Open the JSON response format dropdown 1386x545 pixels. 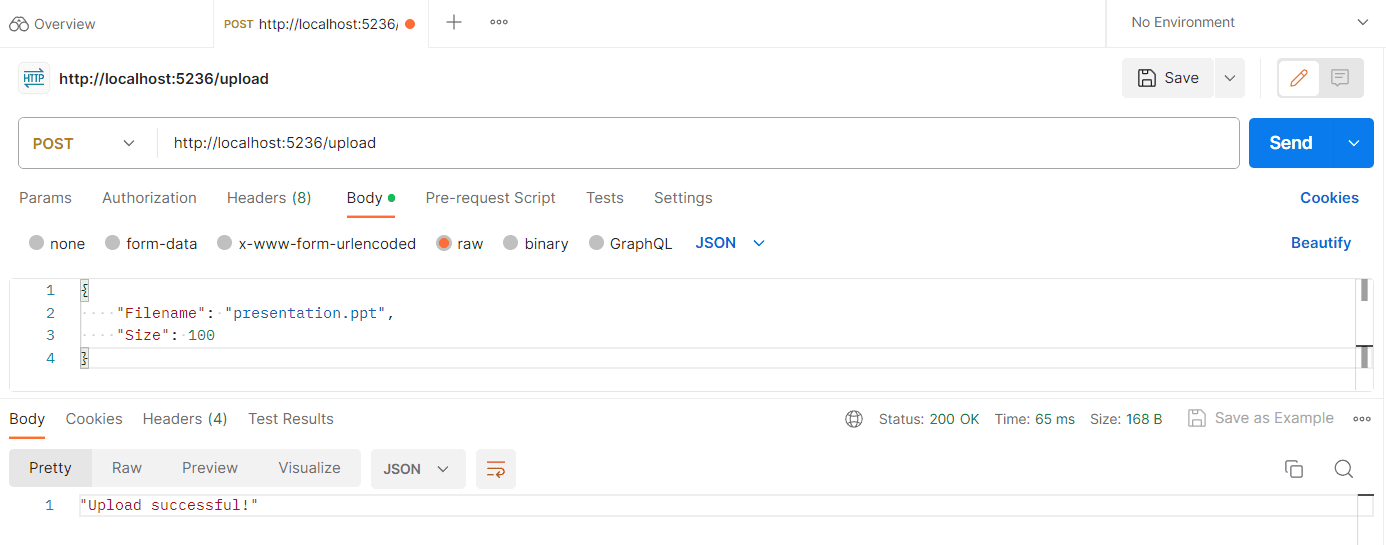pyautogui.click(x=418, y=469)
